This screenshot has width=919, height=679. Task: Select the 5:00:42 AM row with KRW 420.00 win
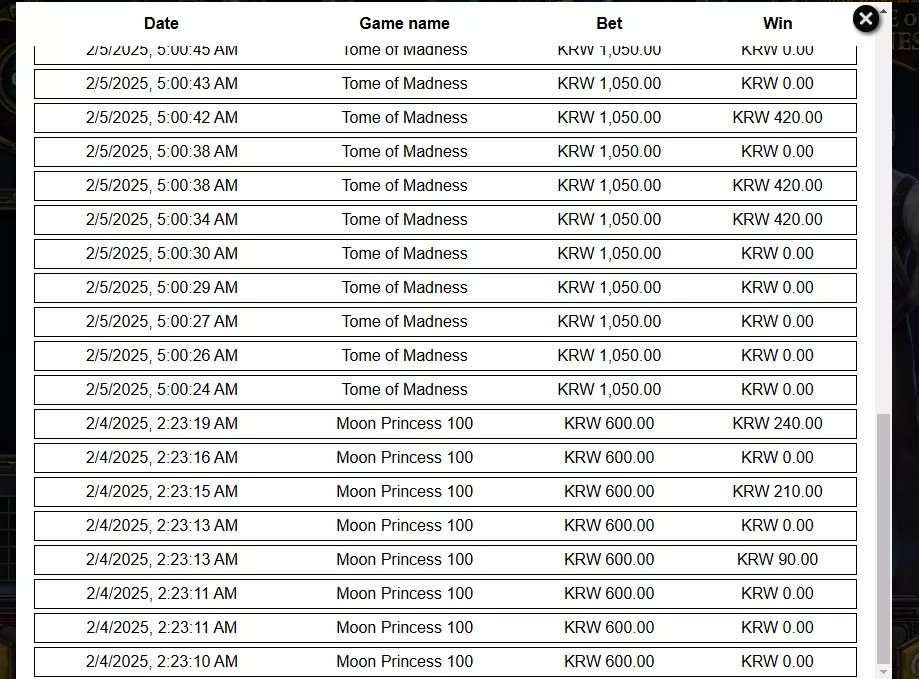[445, 118]
